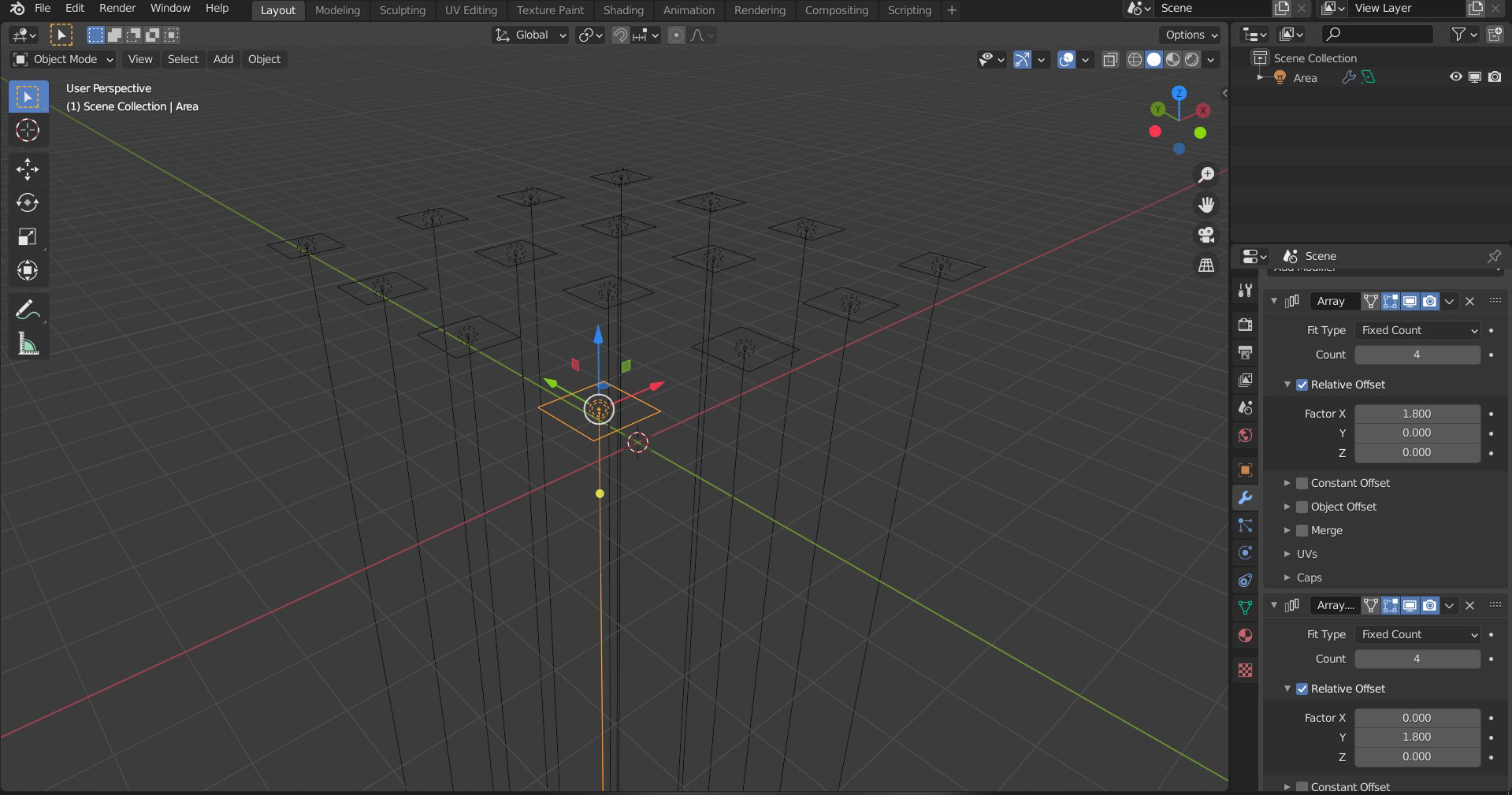Hide the Area object with eye icon
This screenshot has width=1512, height=795.
[1455, 77]
